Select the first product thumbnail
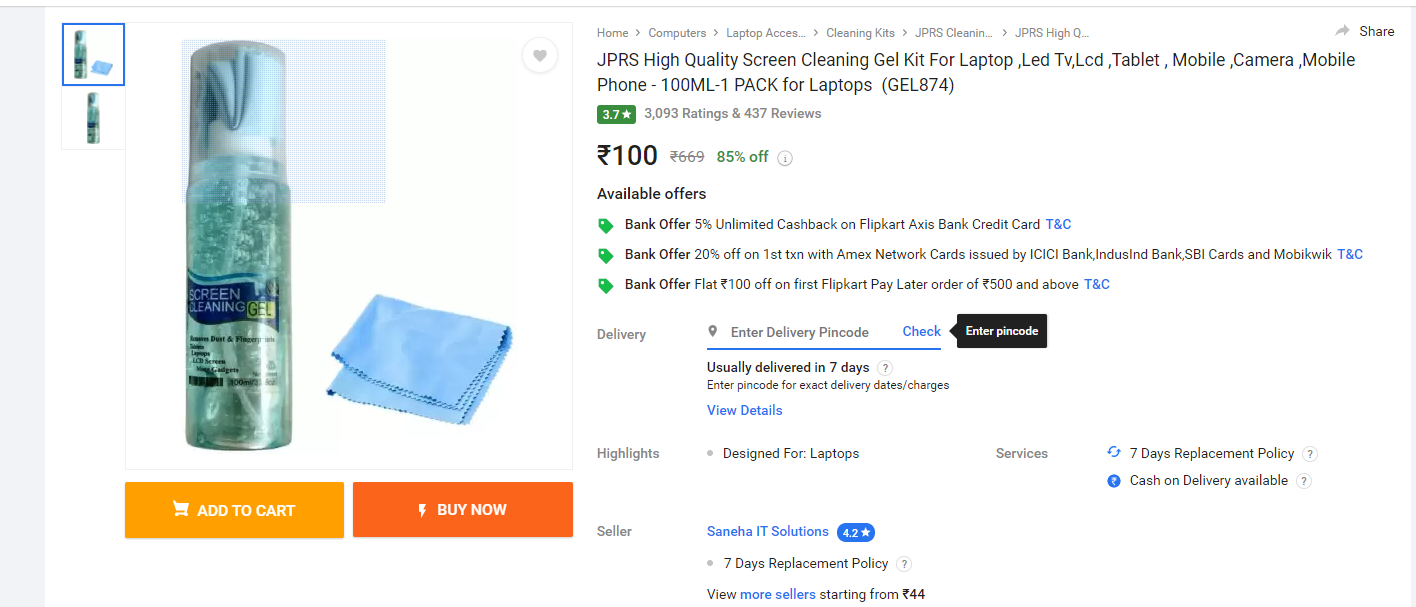This screenshot has width=1416, height=607. point(93,54)
